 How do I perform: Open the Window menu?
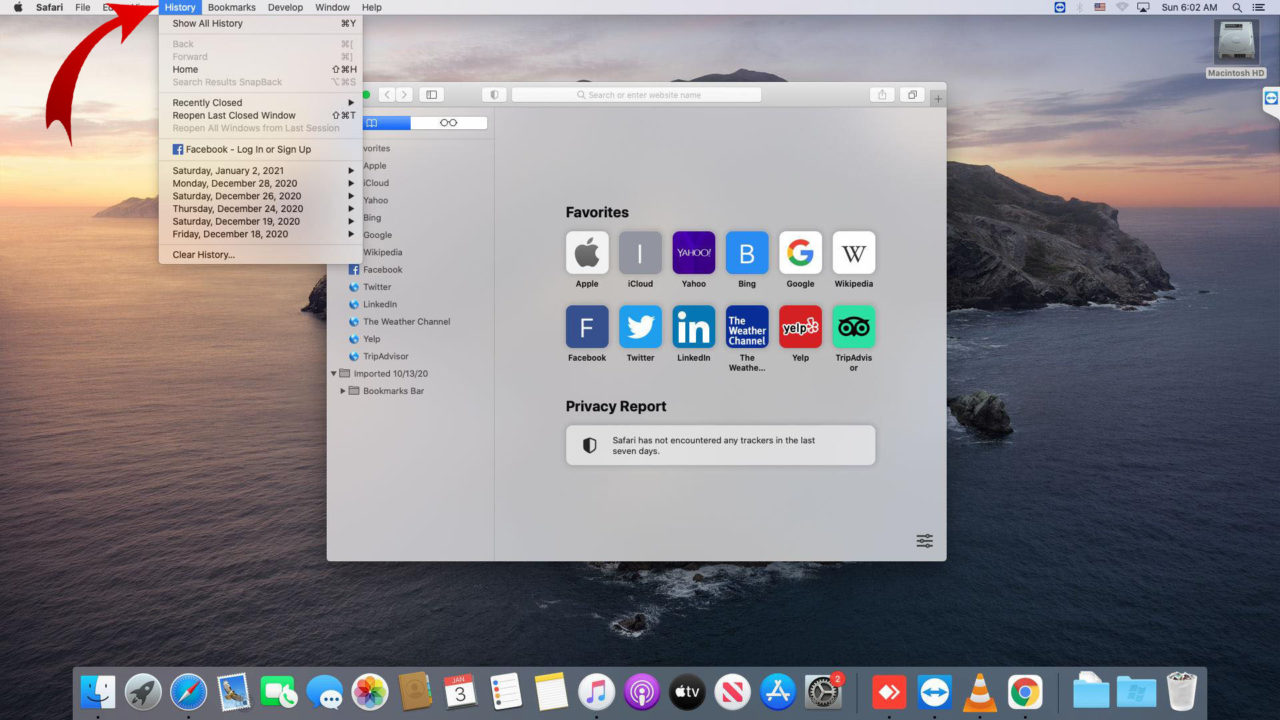point(332,7)
